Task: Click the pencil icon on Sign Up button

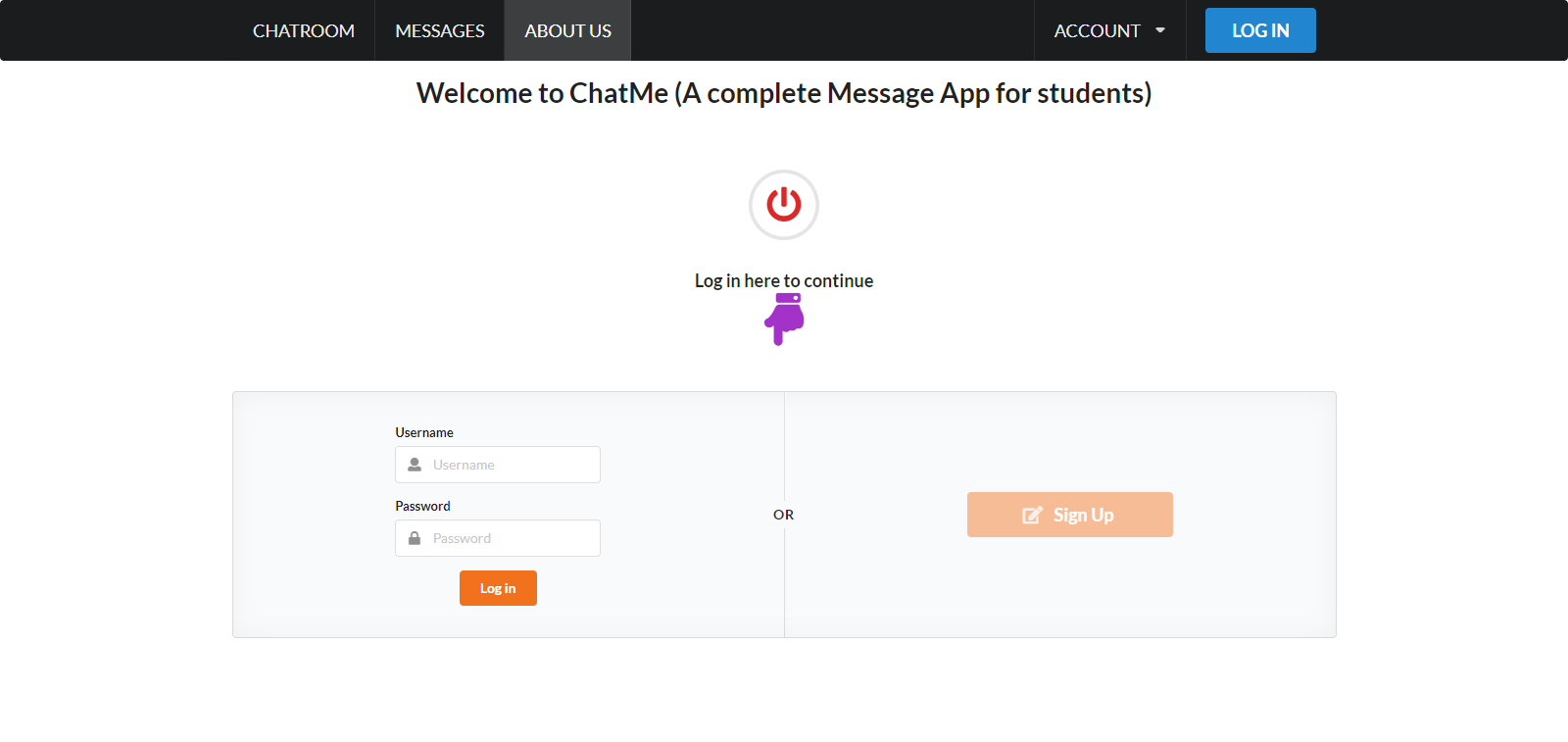Action: (x=1032, y=514)
